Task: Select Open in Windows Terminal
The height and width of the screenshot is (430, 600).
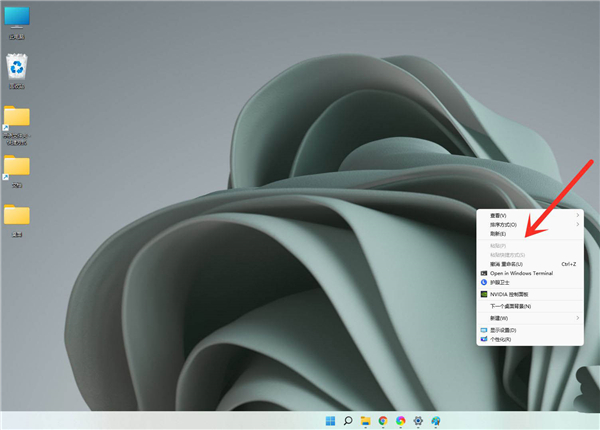Action: [520, 273]
